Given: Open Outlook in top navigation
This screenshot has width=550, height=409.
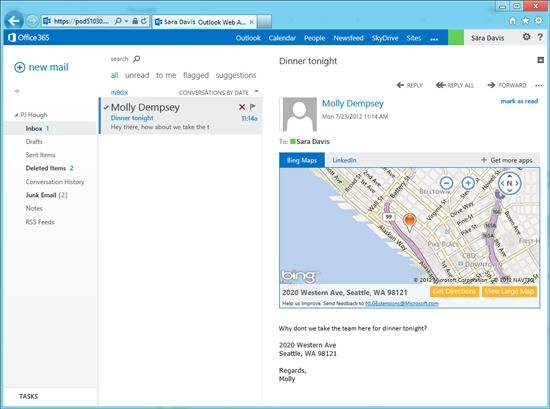Looking at the screenshot, I should [x=248, y=38].
